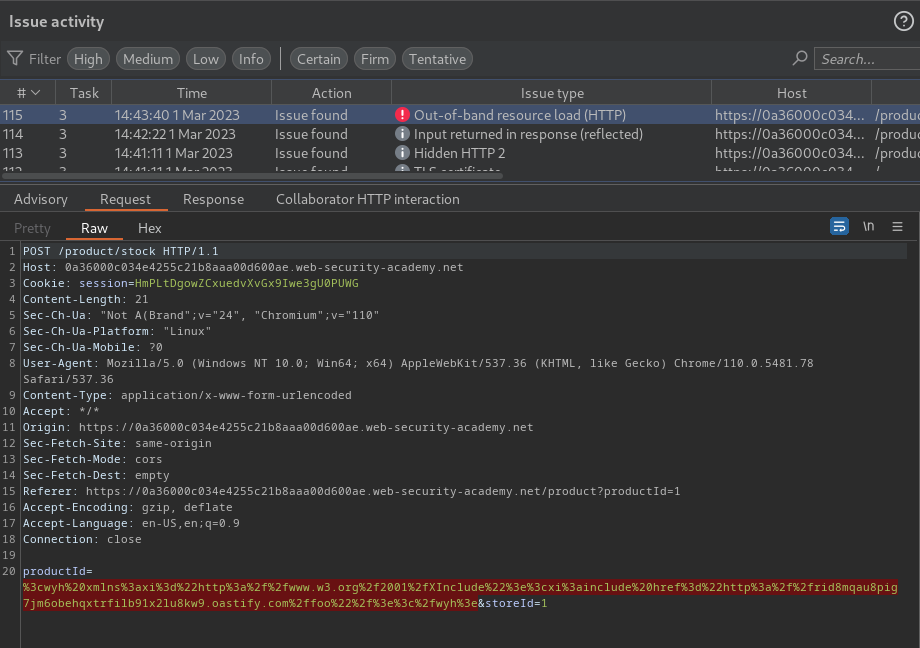
Task: Select issue row 114 Input returned in response
Action: tap(460, 134)
